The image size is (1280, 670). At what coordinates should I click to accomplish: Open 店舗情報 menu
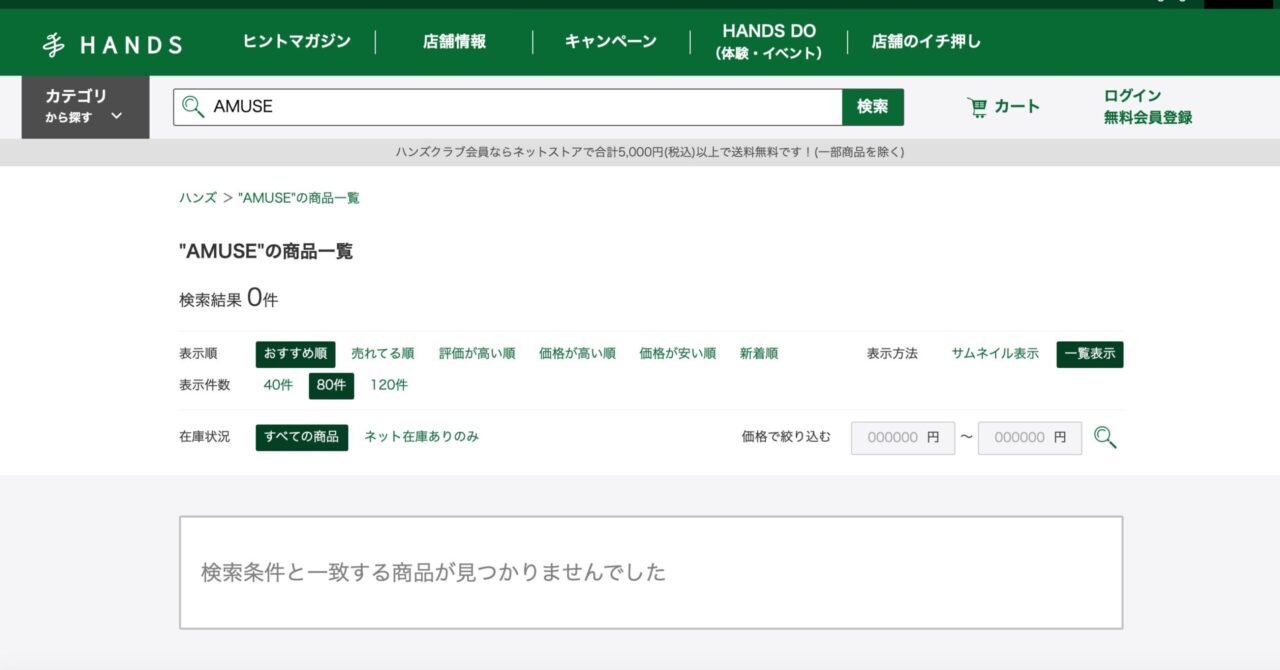(x=454, y=42)
